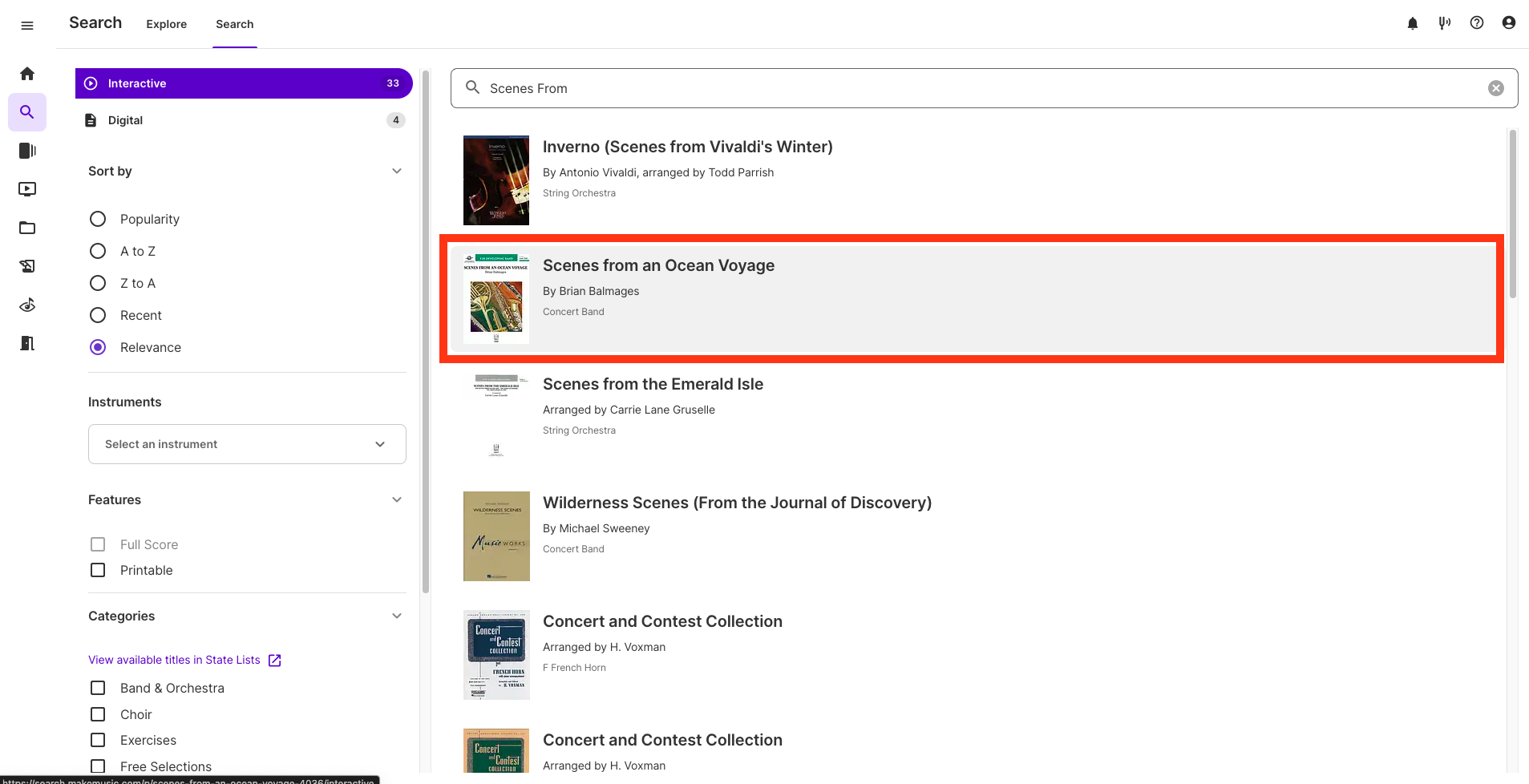Open the help question mark icon
The image size is (1529, 784).
coord(1477,23)
